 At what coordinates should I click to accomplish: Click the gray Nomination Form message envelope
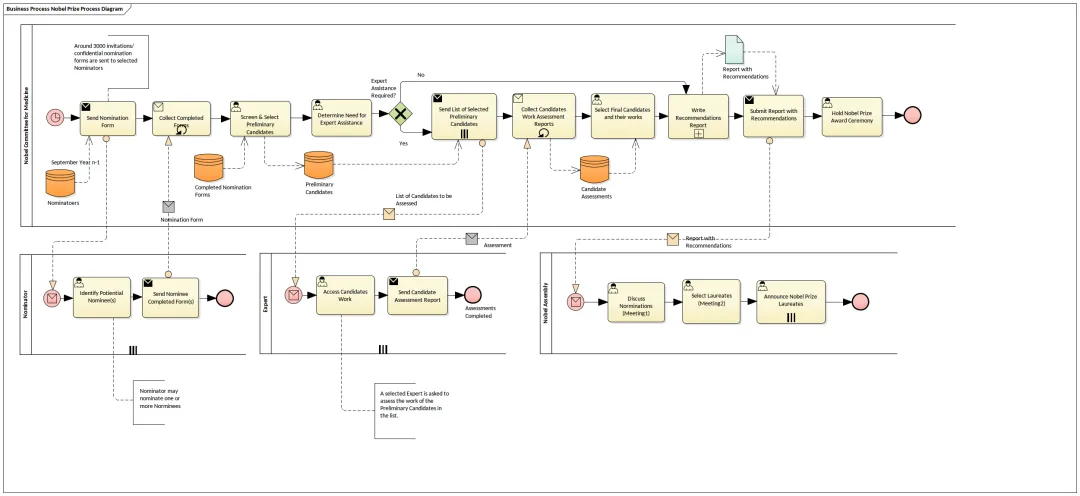tap(169, 207)
